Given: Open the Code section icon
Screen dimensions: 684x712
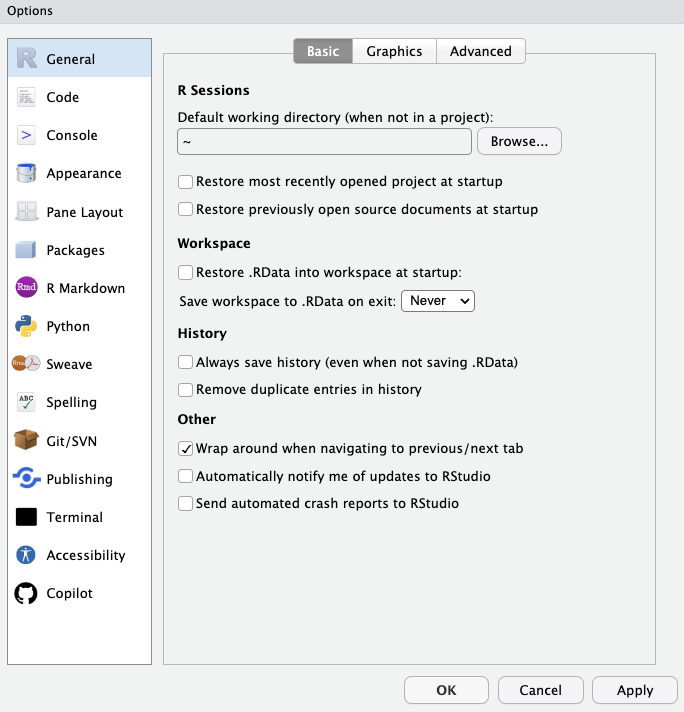Looking at the screenshot, I should [x=27, y=97].
